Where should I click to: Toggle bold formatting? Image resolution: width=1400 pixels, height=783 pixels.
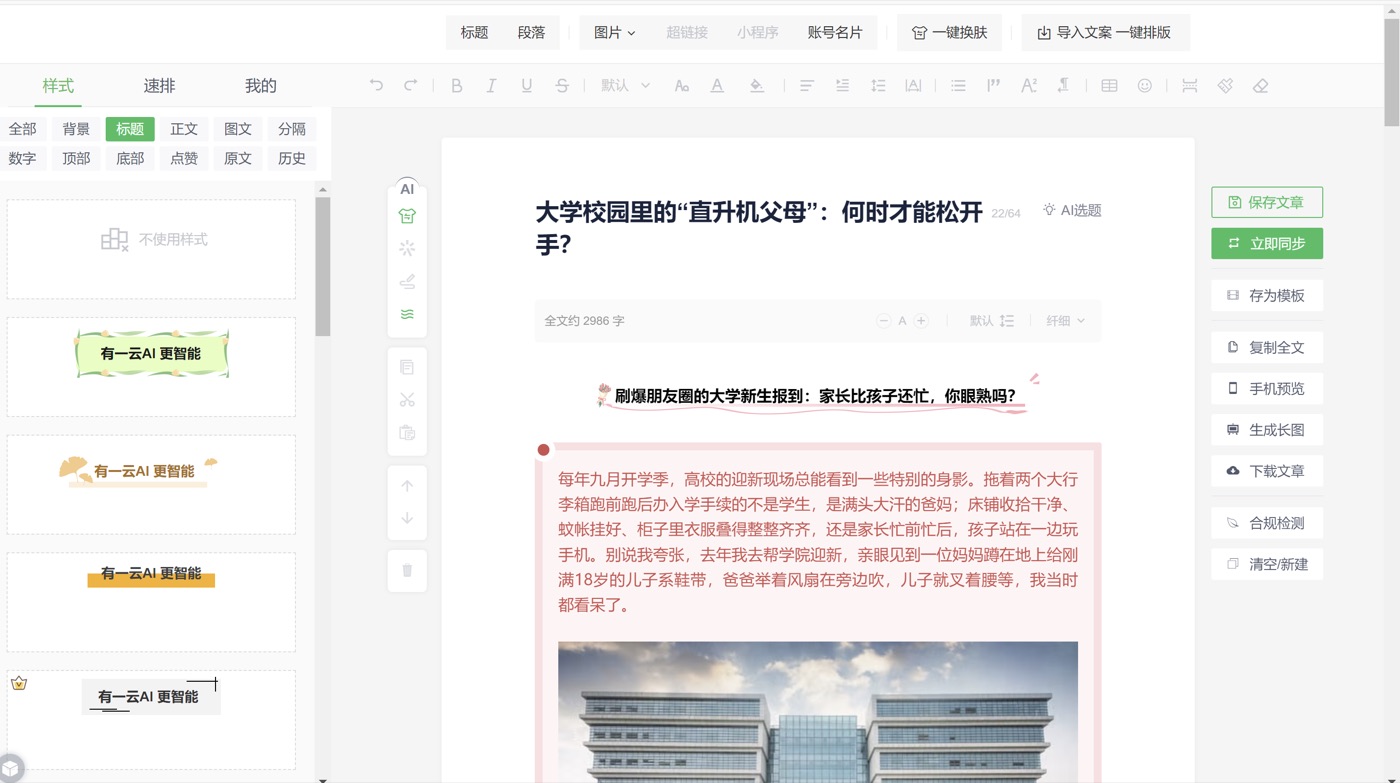(456, 86)
